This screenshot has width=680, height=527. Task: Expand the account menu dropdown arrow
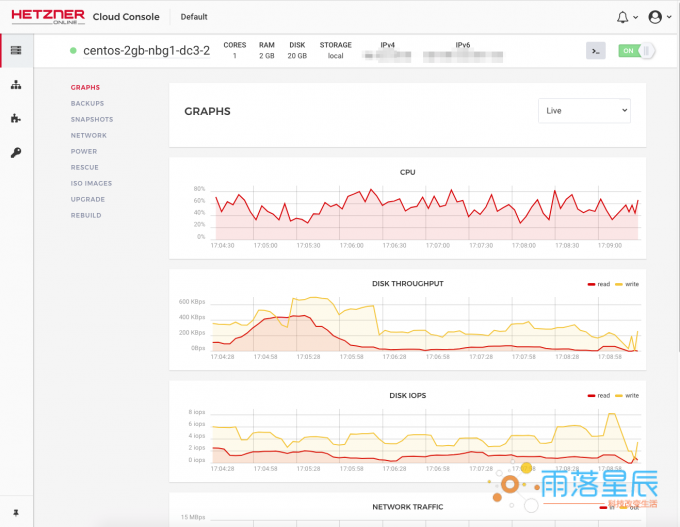coord(669,17)
